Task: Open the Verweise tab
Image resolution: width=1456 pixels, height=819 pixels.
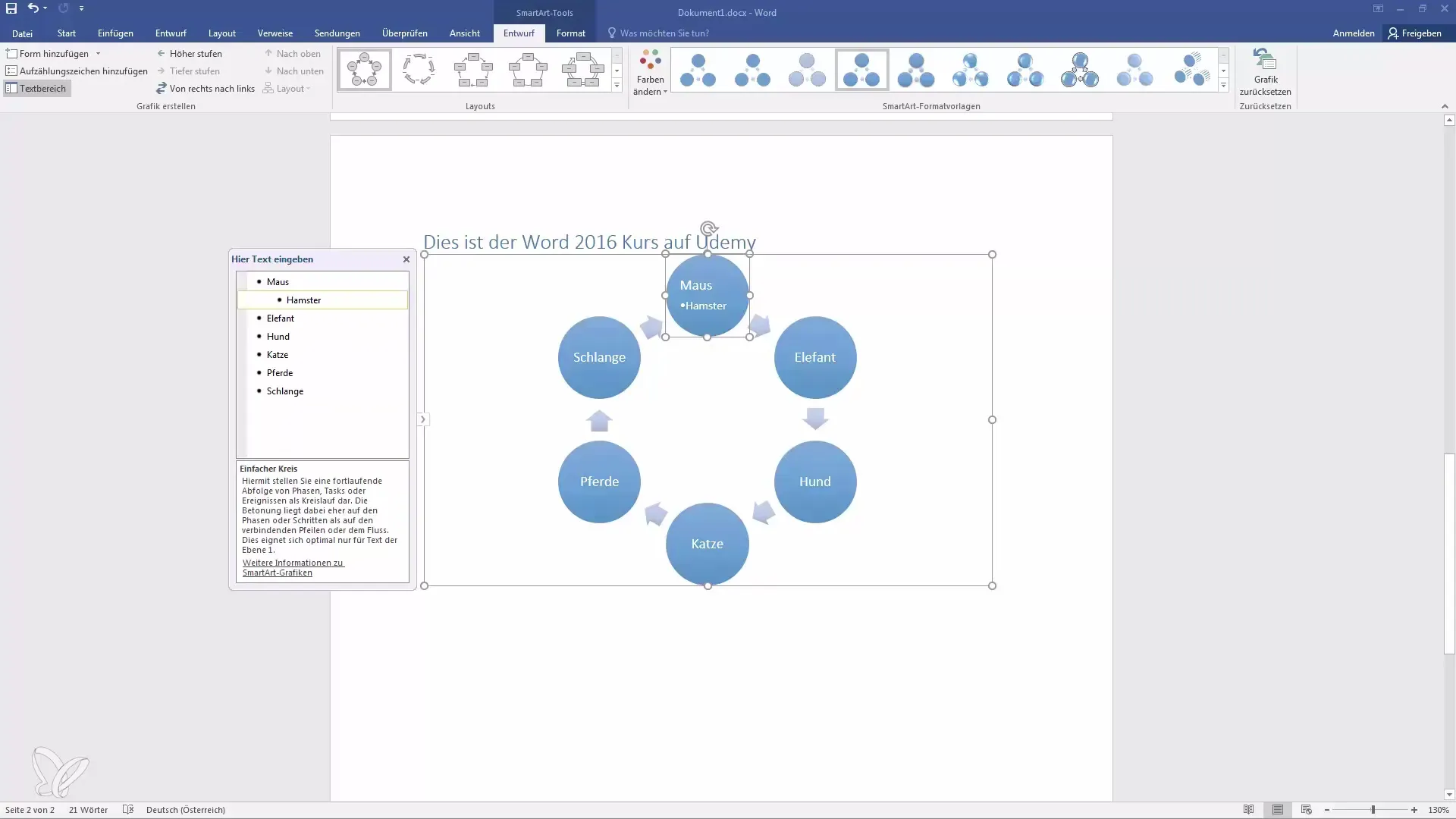Action: click(x=275, y=33)
